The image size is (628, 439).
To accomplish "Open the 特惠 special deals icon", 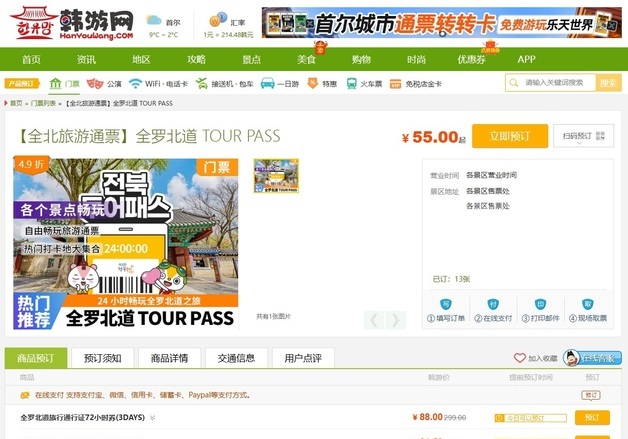I will [321, 83].
